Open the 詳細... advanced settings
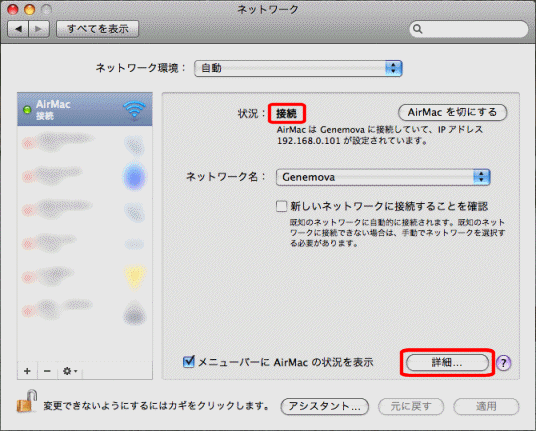The width and height of the screenshot is (536, 431). [447, 363]
